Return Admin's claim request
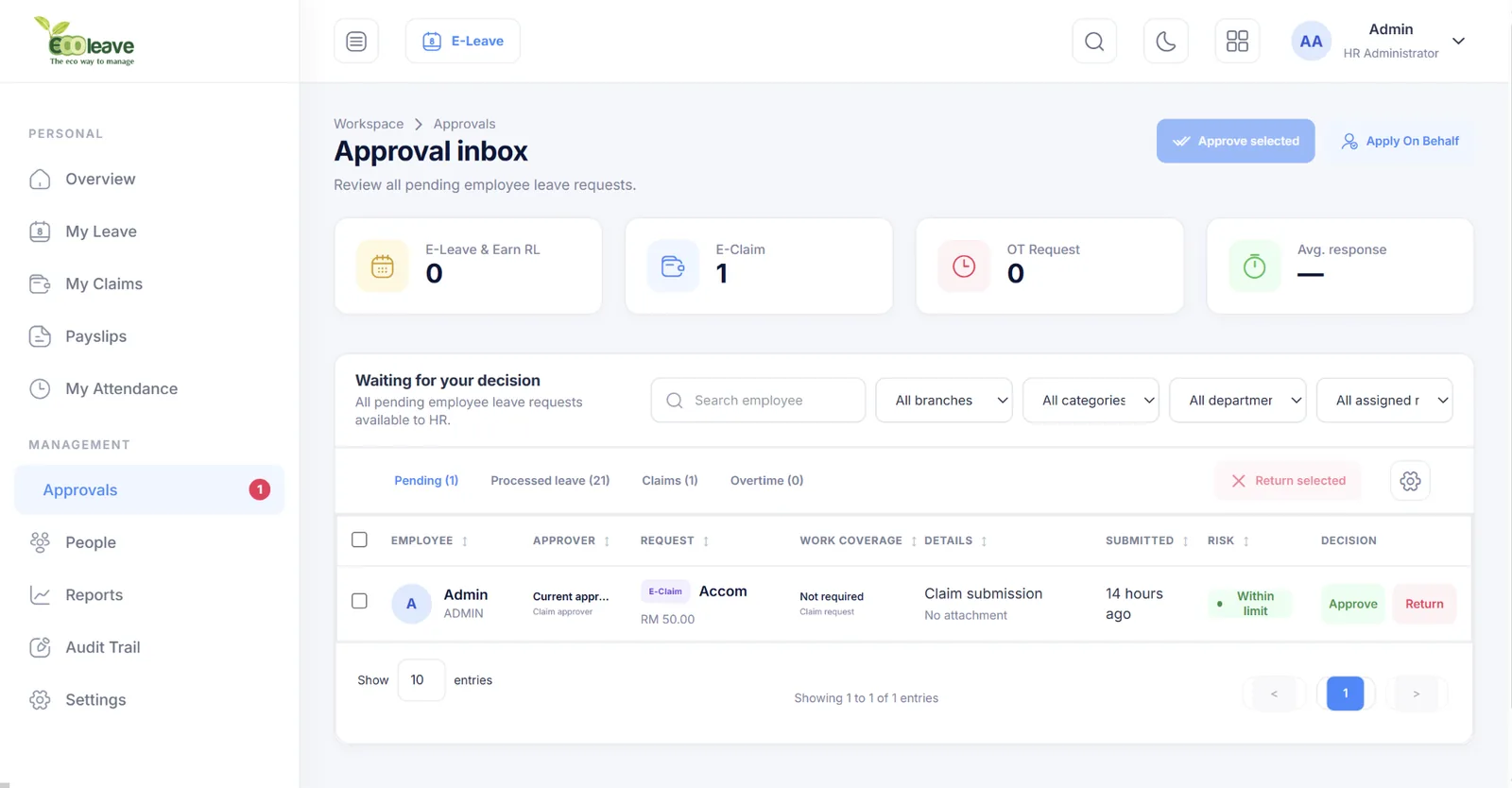 click(x=1424, y=605)
